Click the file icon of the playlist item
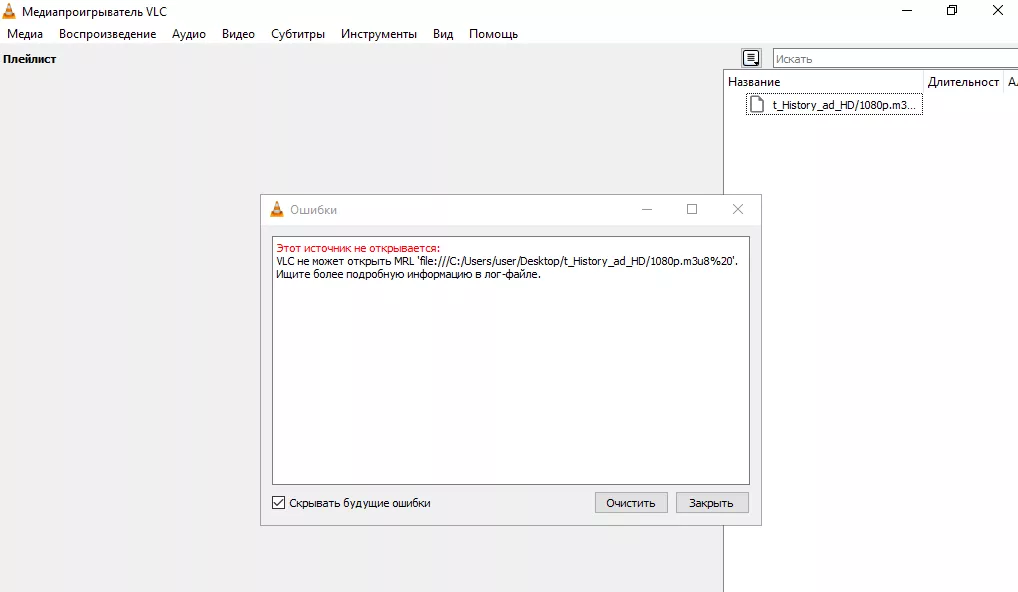 (x=757, y=105)
